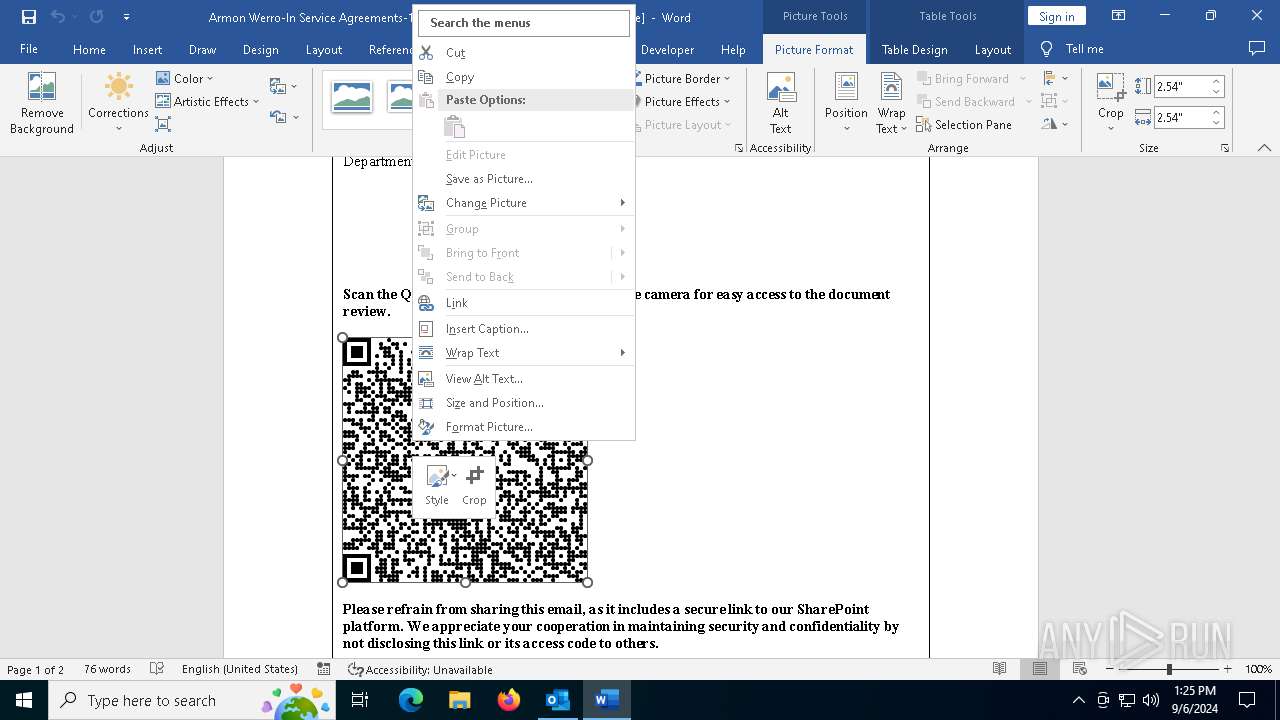Switch to Draw tab
The image size is (1280, 720).
(202, 49)
